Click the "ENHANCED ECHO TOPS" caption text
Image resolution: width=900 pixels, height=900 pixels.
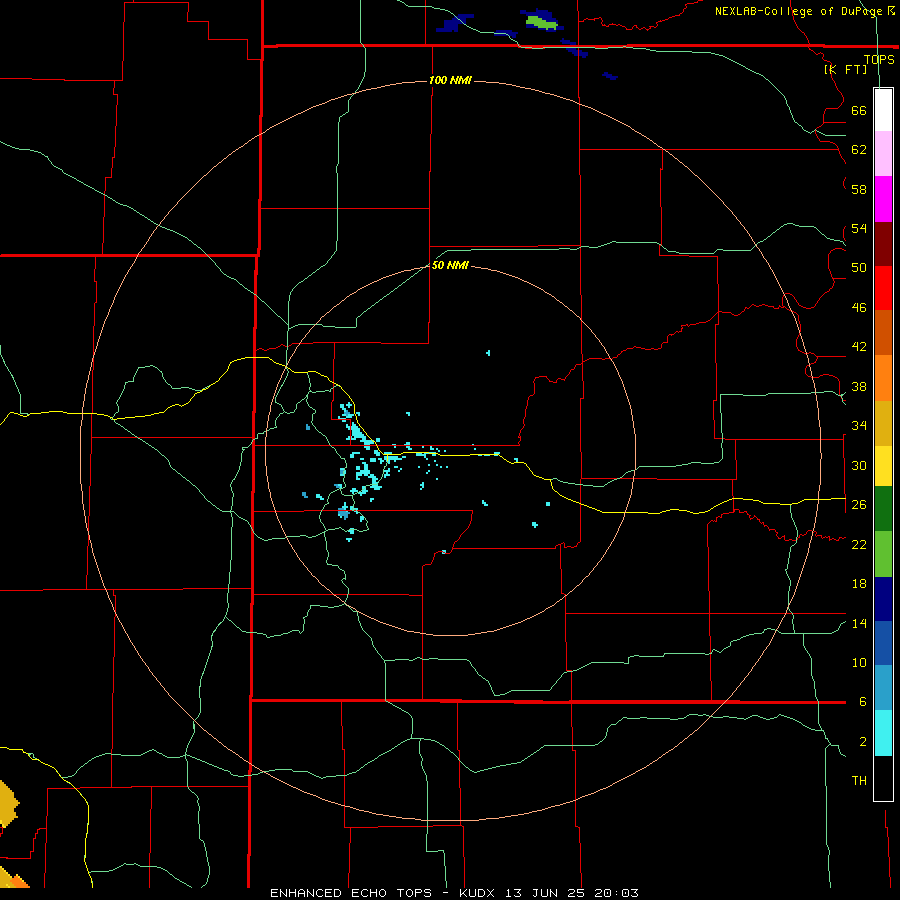(x=351, y=893)
